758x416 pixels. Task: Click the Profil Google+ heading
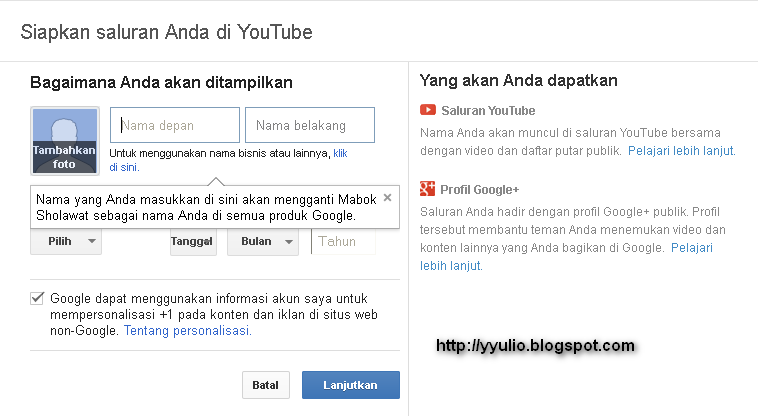pos(480,190)
